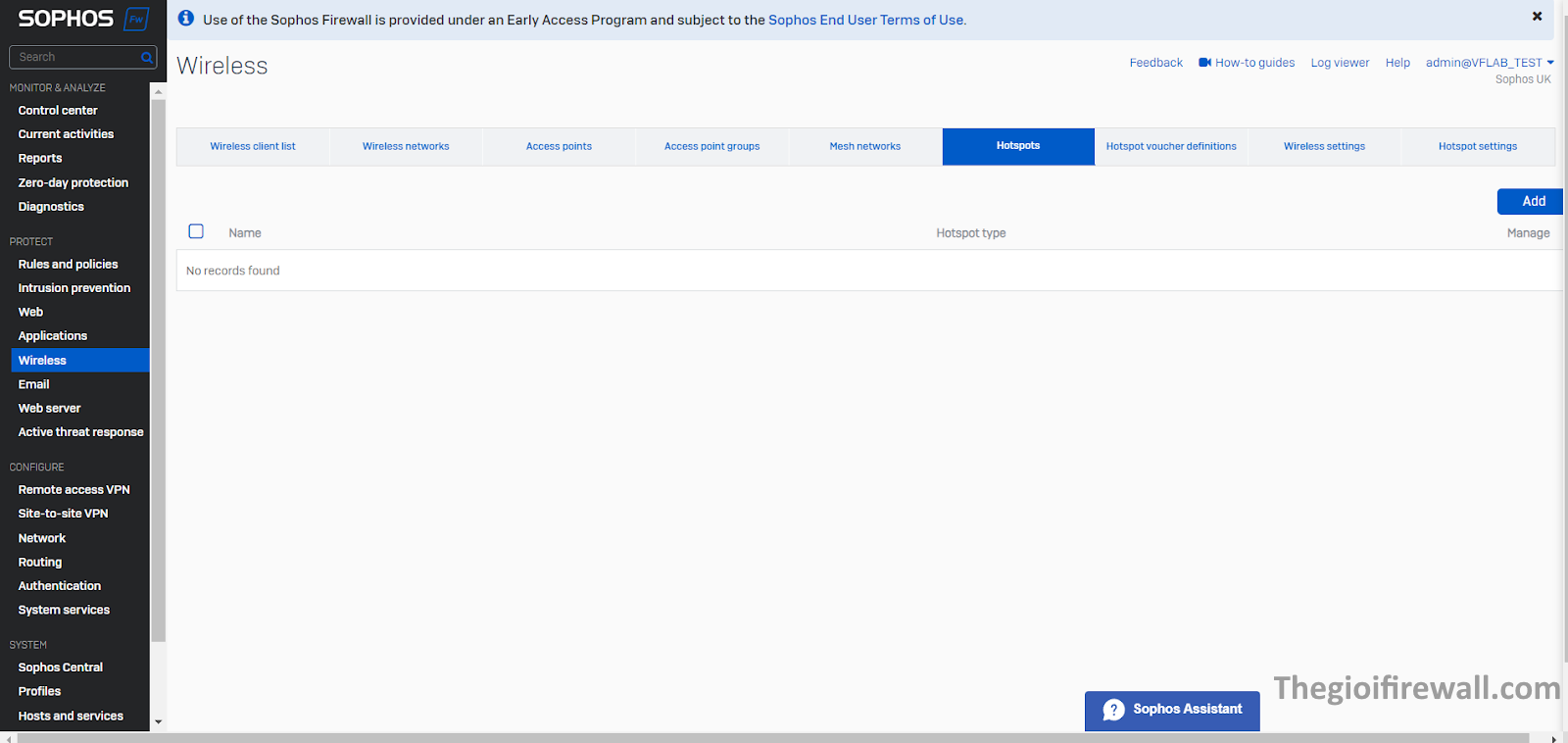
Task: Open Diagnostics
Action: (51, 207)
